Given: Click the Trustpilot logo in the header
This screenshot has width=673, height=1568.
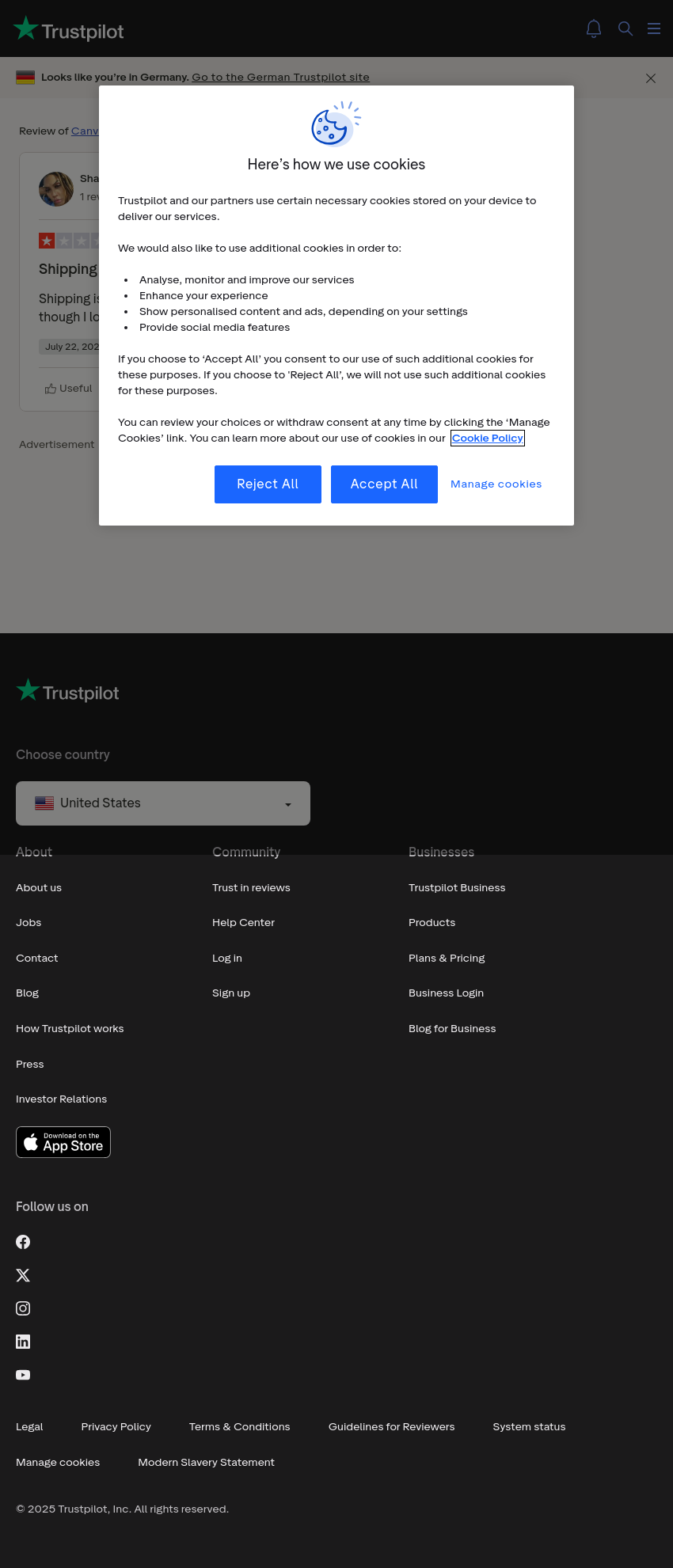Looking at the screenshot, I should pos(69,29).
